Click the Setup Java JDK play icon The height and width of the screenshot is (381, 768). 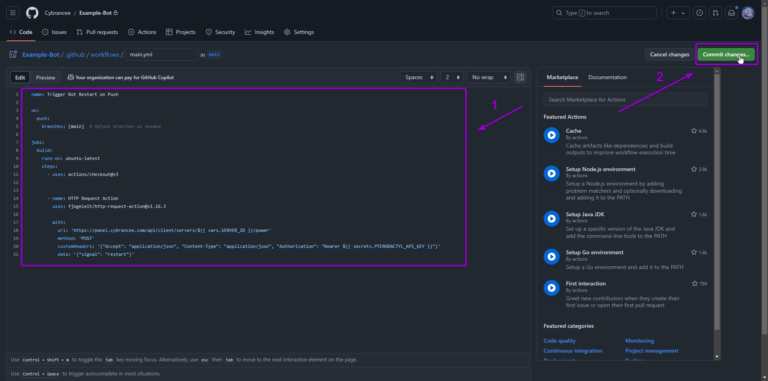552,218
